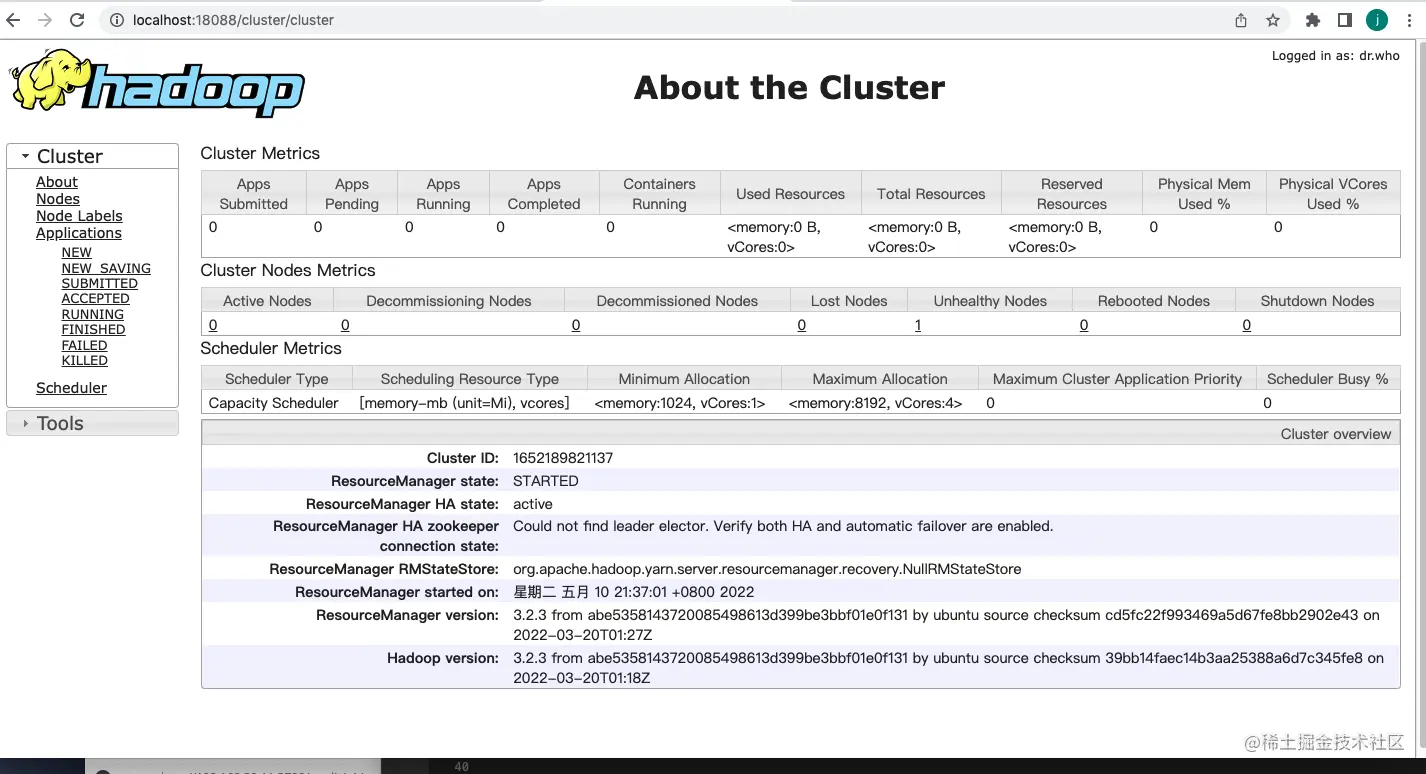The height and width of the screenshot is (774, 1426).
Task: Click the Decommissioning Nodes count link
Action: tap(345, 325)
